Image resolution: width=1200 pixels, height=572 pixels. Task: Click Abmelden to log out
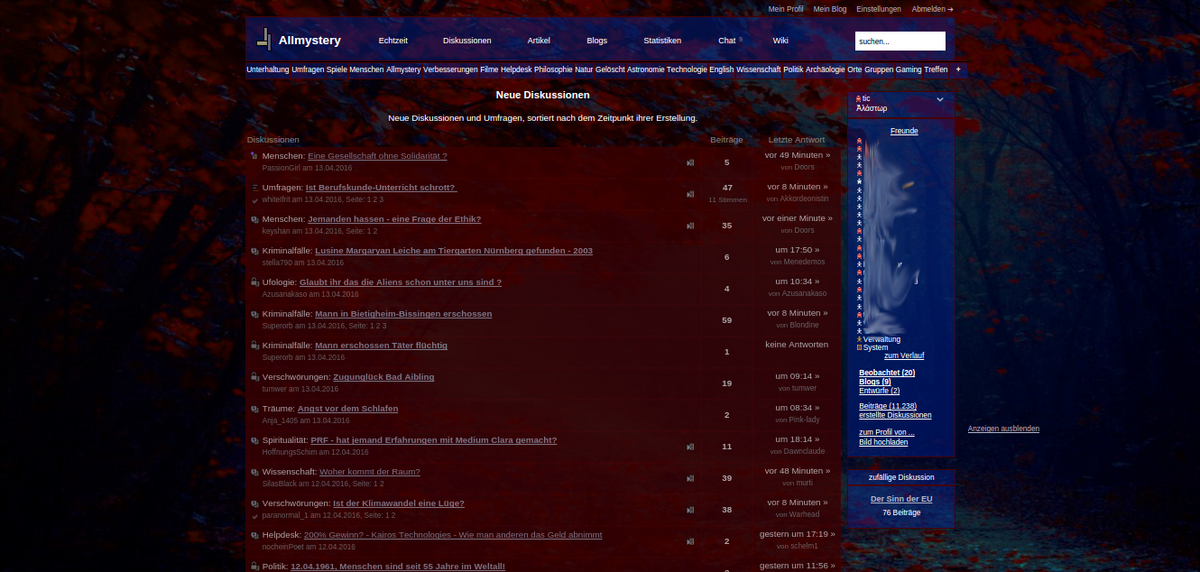[932, 9]
